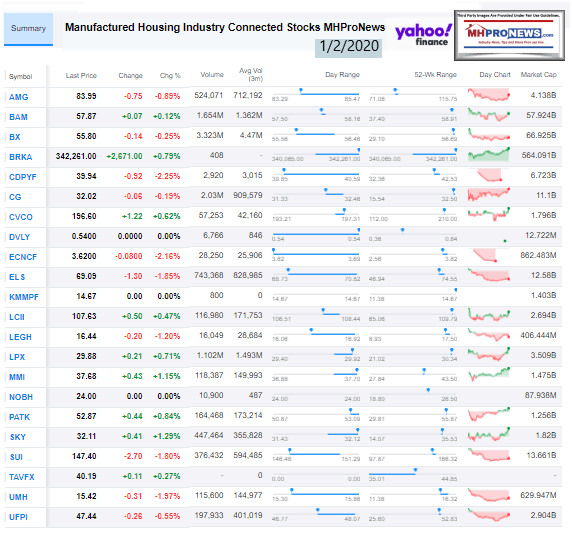This screenshot has height=535, width=572.
Task: Select ECNCF market cap 862.483M
Action: (538, 255)
